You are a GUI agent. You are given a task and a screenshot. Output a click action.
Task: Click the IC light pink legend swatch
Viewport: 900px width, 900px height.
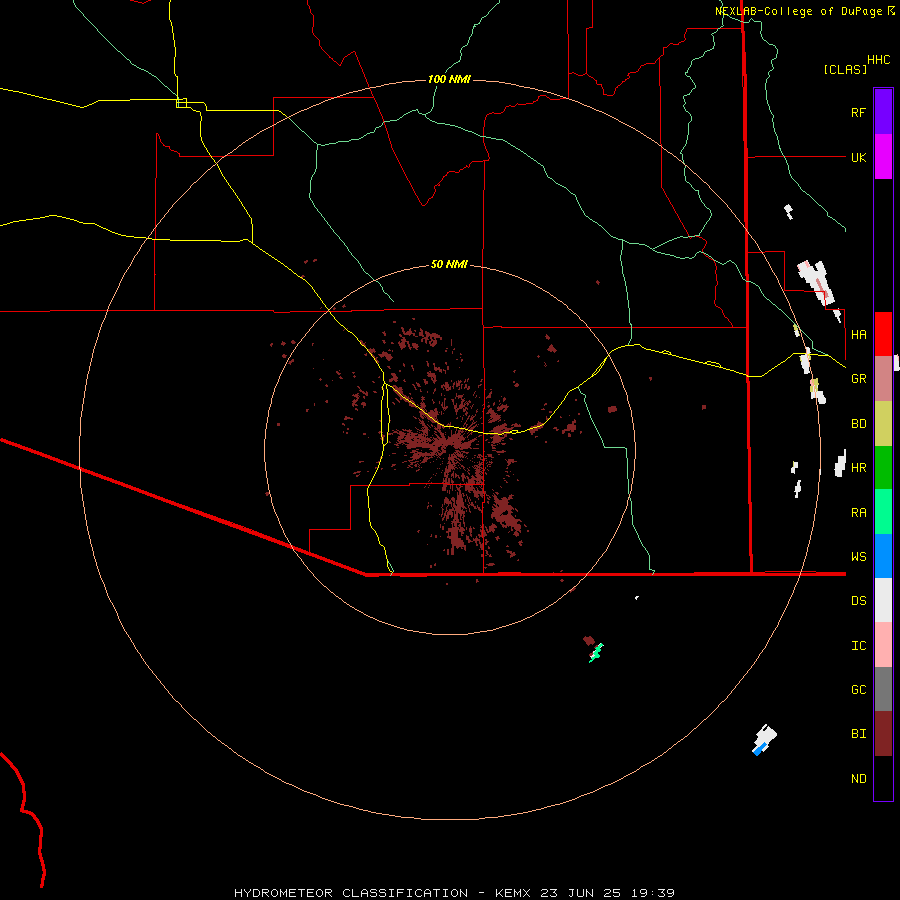[x=883, y=645]
